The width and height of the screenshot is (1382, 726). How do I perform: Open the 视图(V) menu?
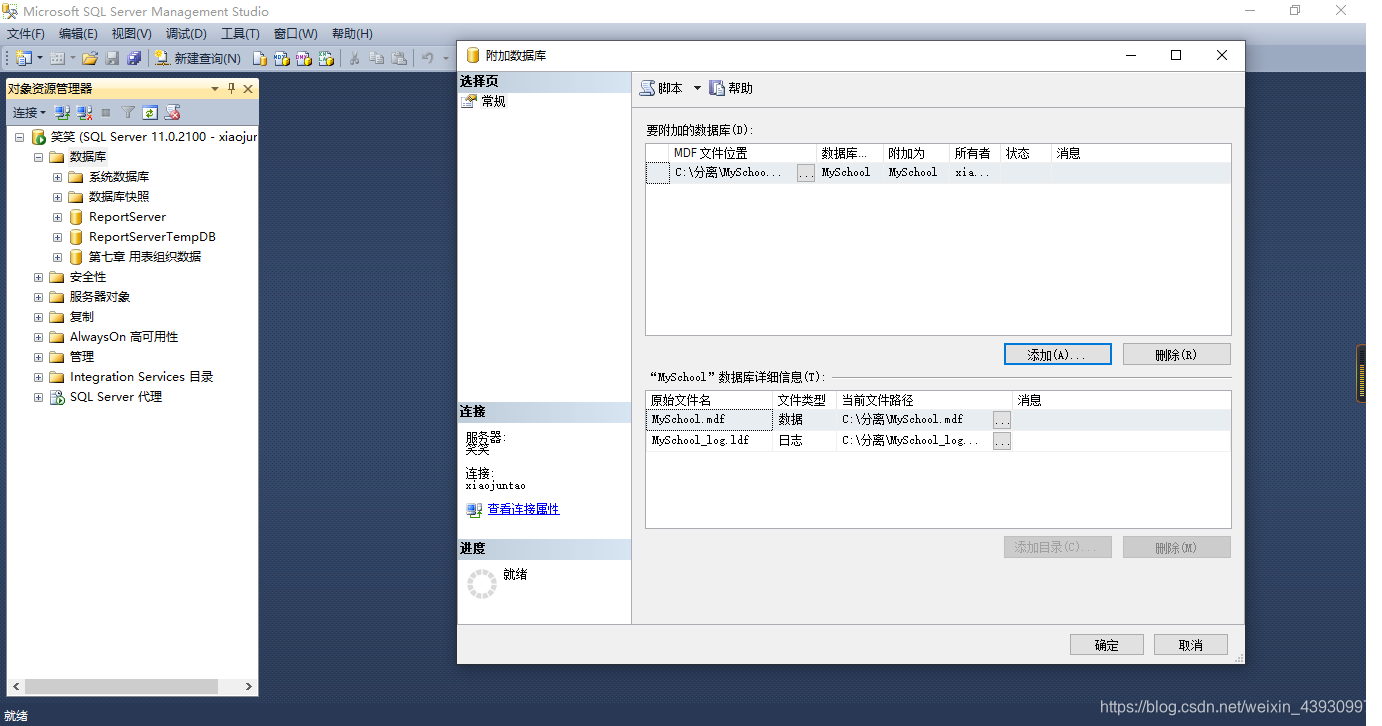(x=131, y=34)
